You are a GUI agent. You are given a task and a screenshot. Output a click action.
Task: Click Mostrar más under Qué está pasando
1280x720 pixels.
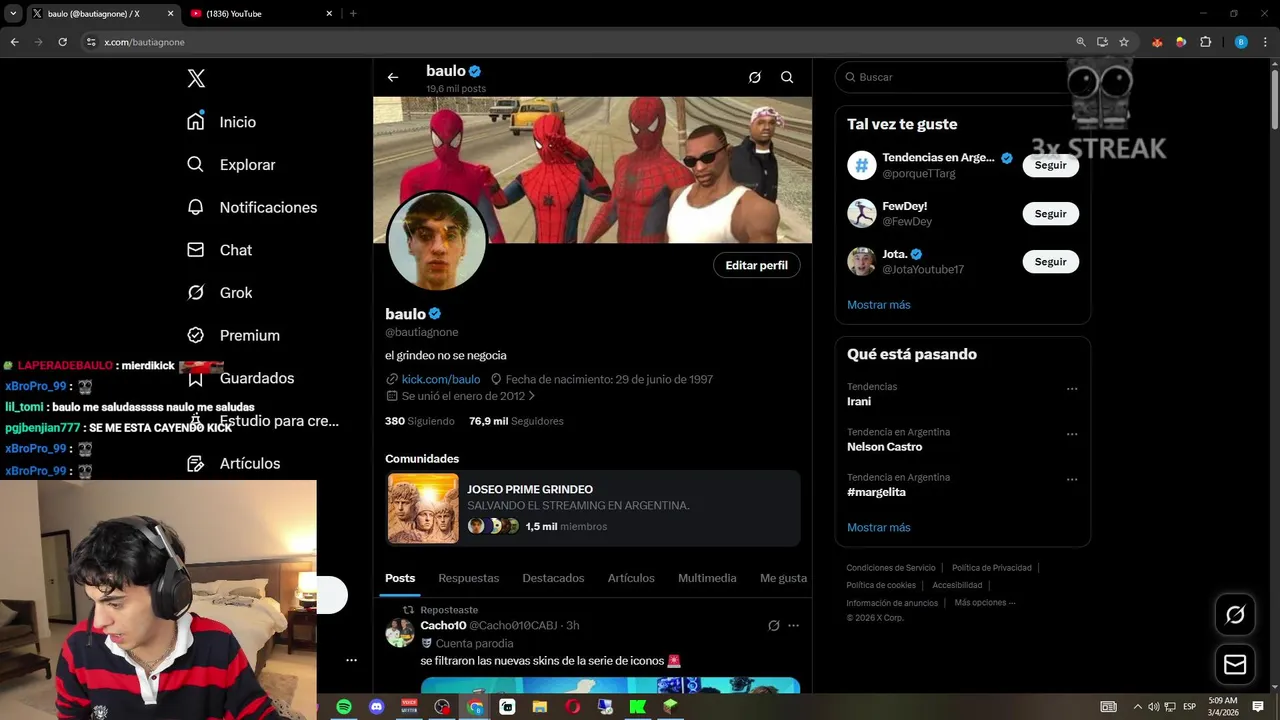tap(879, 527)
